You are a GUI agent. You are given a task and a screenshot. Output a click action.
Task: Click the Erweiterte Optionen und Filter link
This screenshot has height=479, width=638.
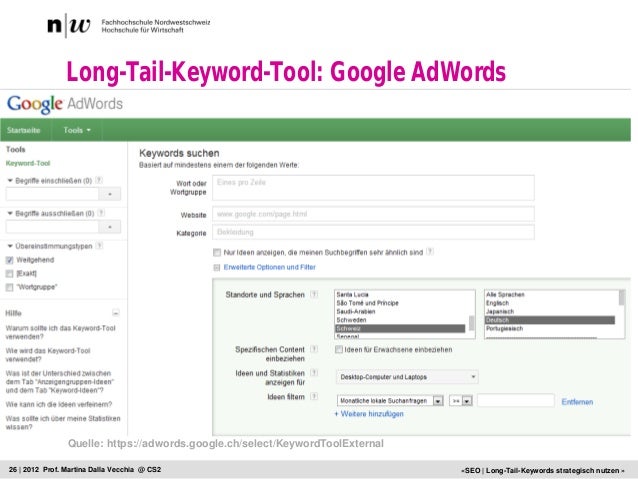269,267
